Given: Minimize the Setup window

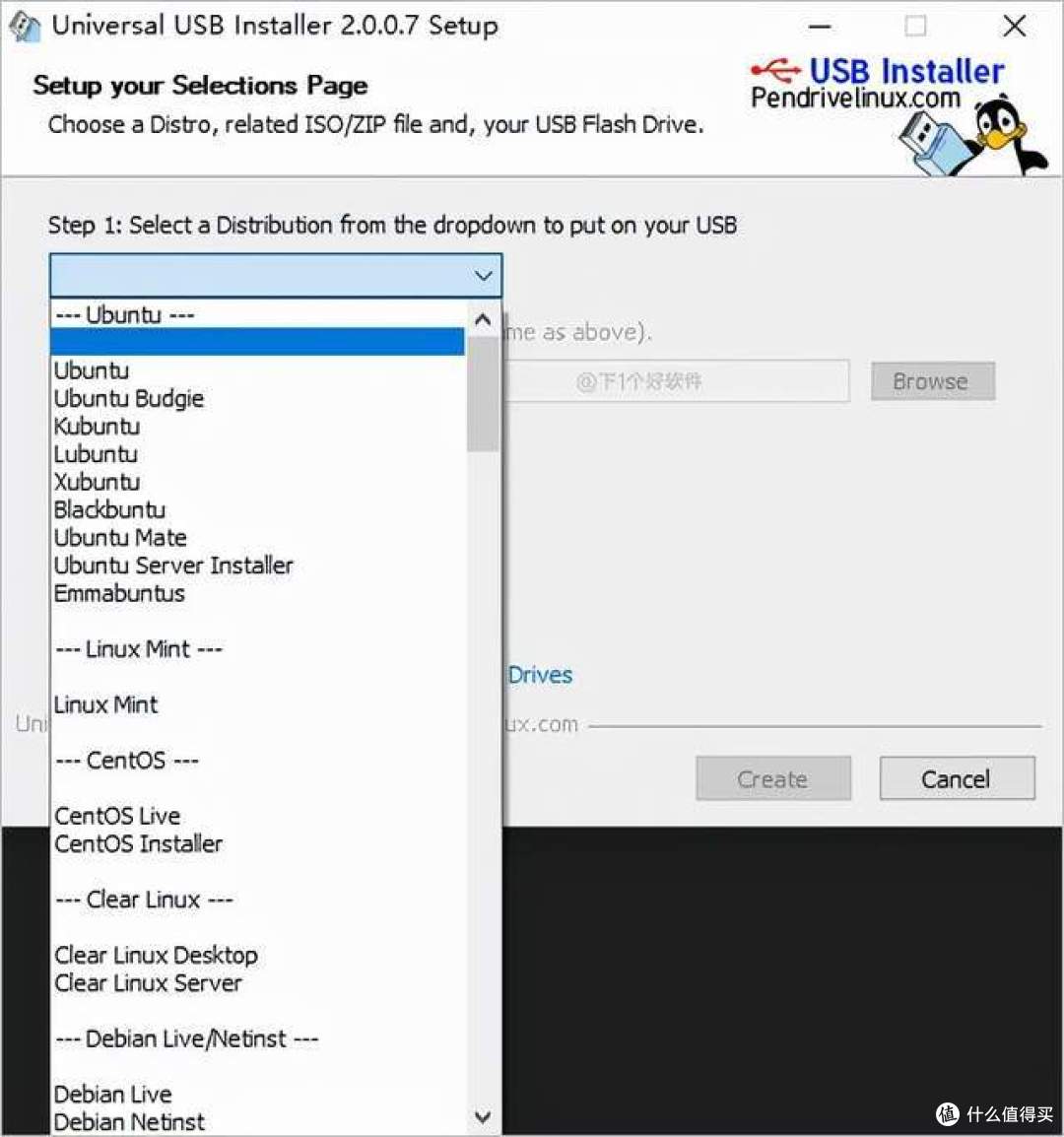Looking at the screenshot, I should click(x=820, y=27).
